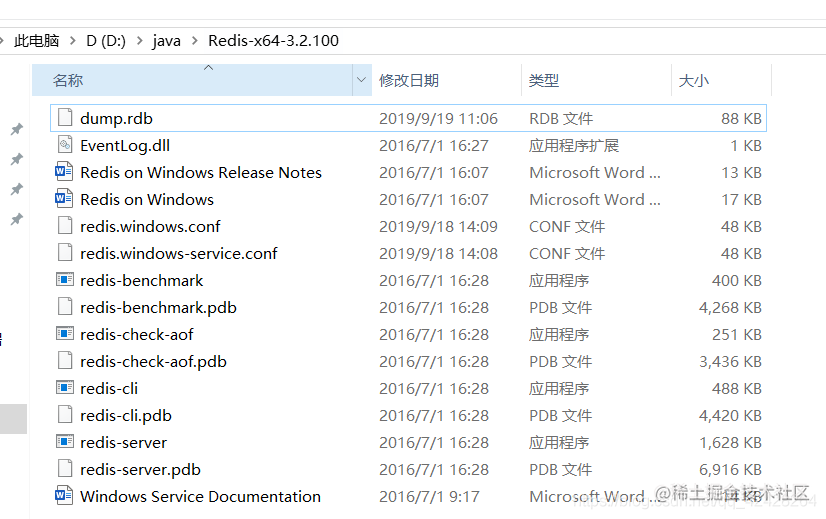
Task: Click the 488 KB size cell
Action: (736, 388)
